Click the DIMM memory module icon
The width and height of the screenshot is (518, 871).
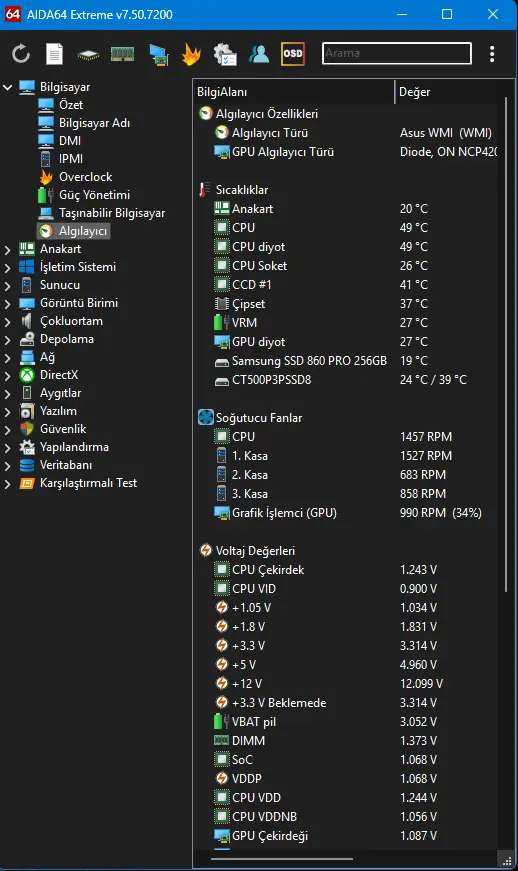(222, 740)
